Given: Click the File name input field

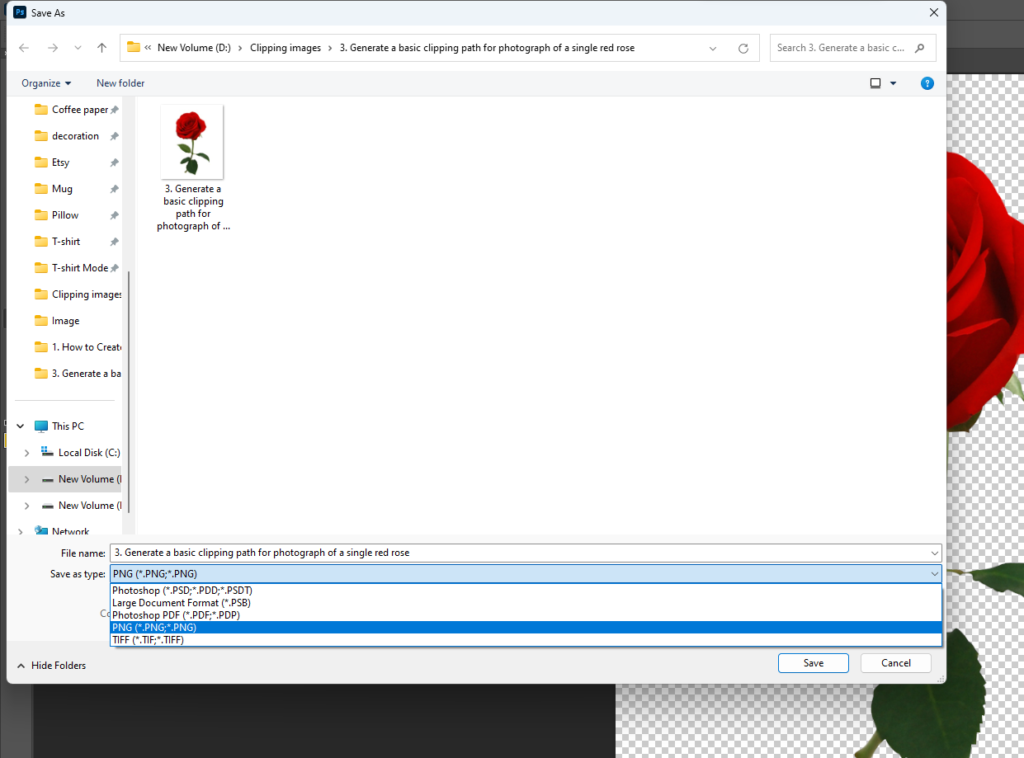Looking at the screenshot, I should [x=519, y=552].
